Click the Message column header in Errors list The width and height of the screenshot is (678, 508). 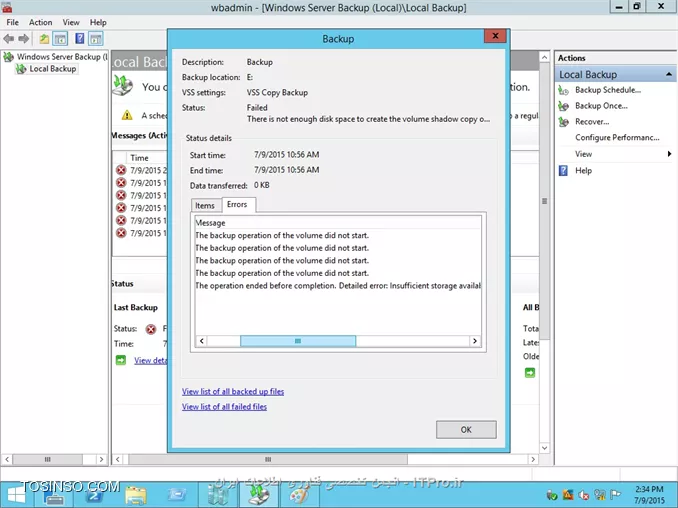[x=338, y=223]
